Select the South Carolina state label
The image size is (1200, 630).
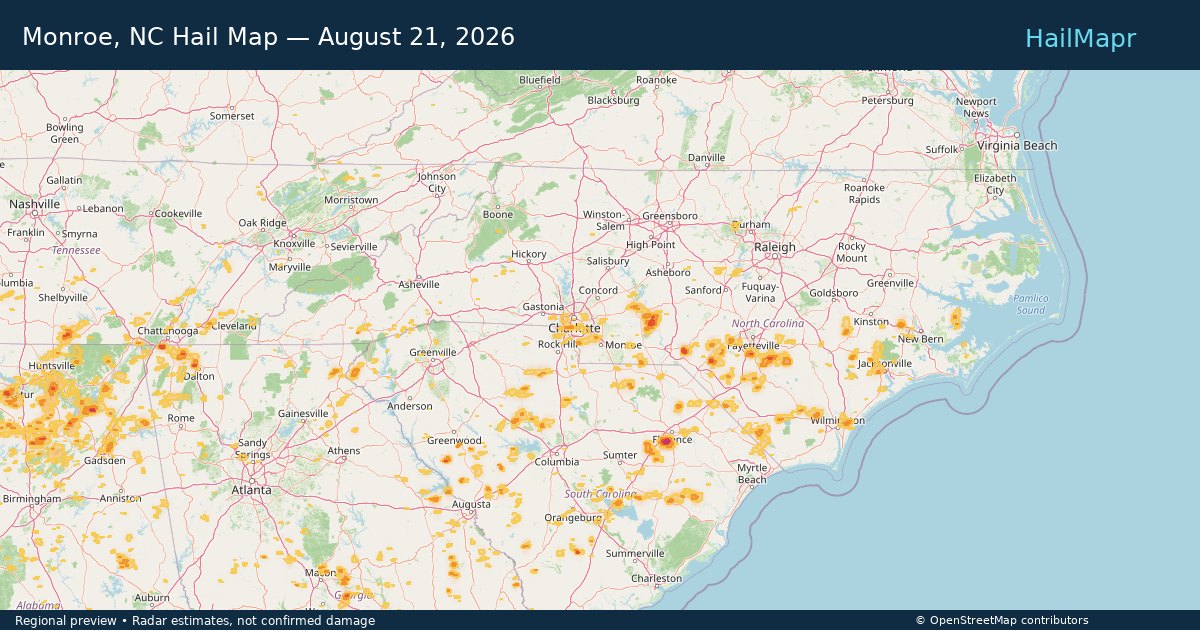[x=600, y=495]
